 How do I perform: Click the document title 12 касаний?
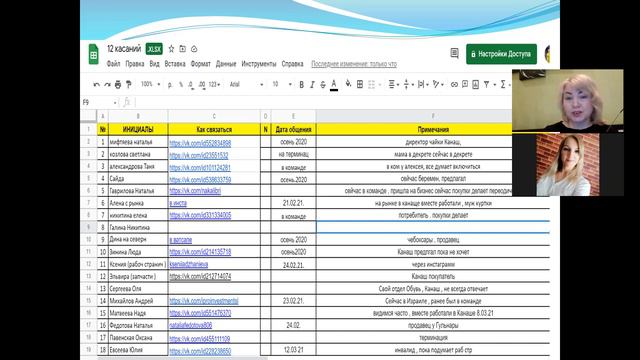(124, 49)
